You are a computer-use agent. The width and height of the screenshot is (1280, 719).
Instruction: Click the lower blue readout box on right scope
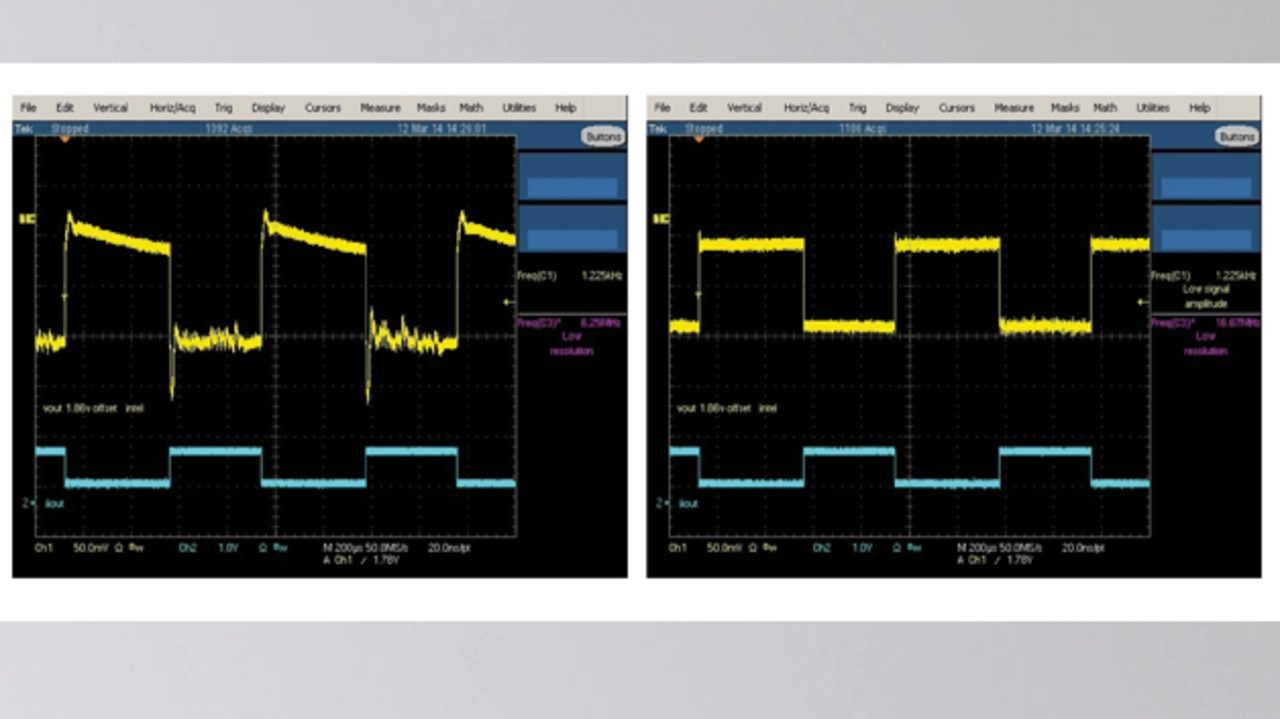click(1205, 239)
